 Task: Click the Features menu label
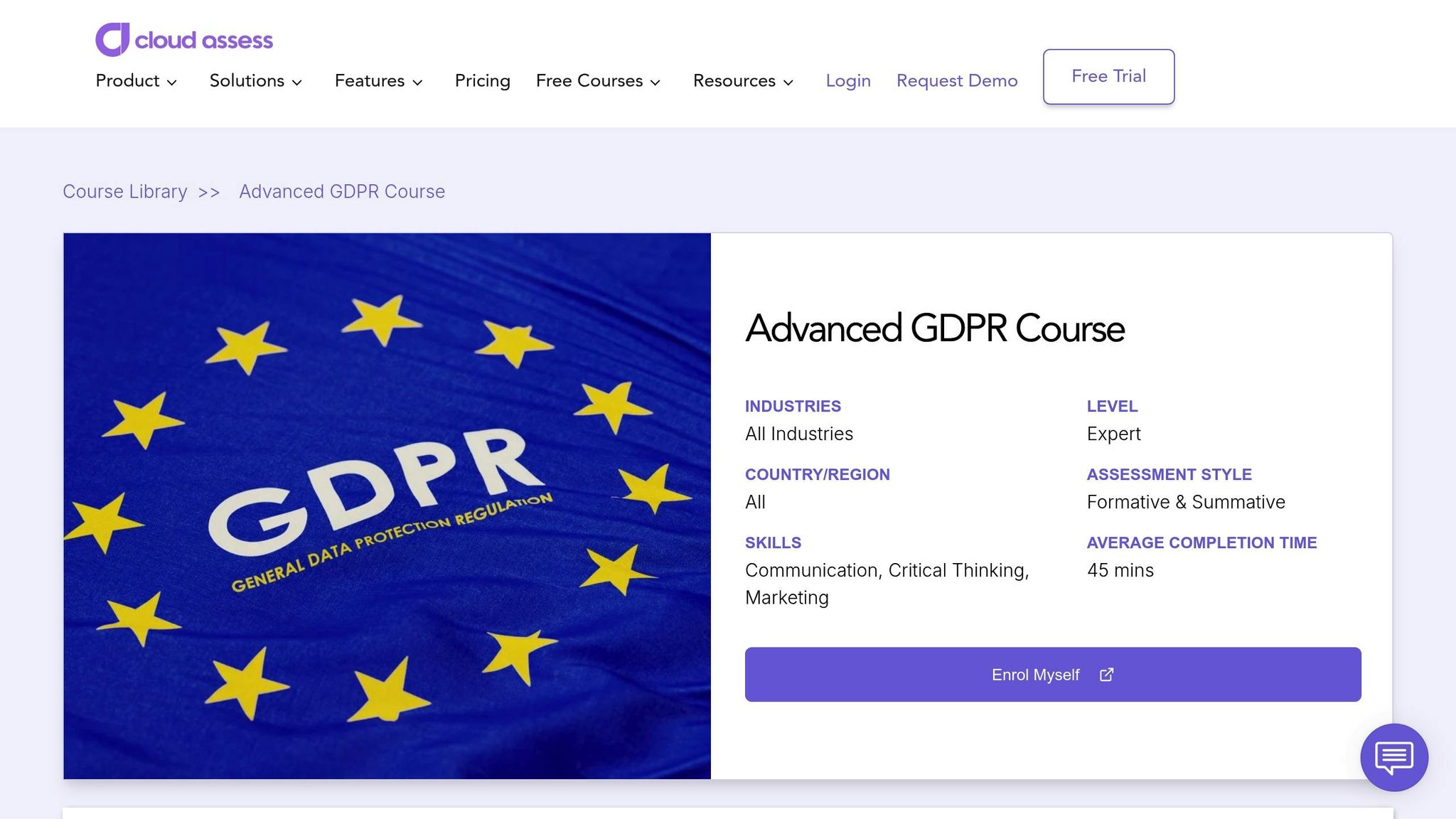click(x=369, y=81)
